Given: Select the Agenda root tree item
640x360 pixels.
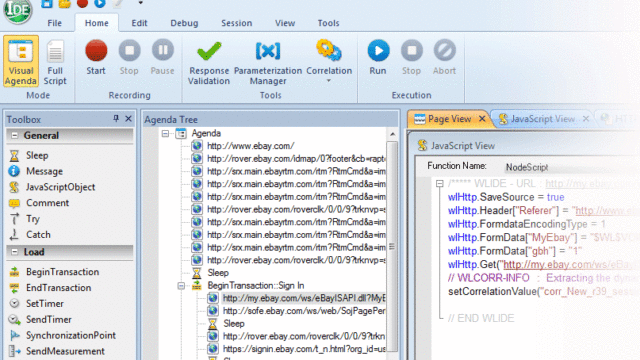Looking at the screenshot, I should click(206, 133).
